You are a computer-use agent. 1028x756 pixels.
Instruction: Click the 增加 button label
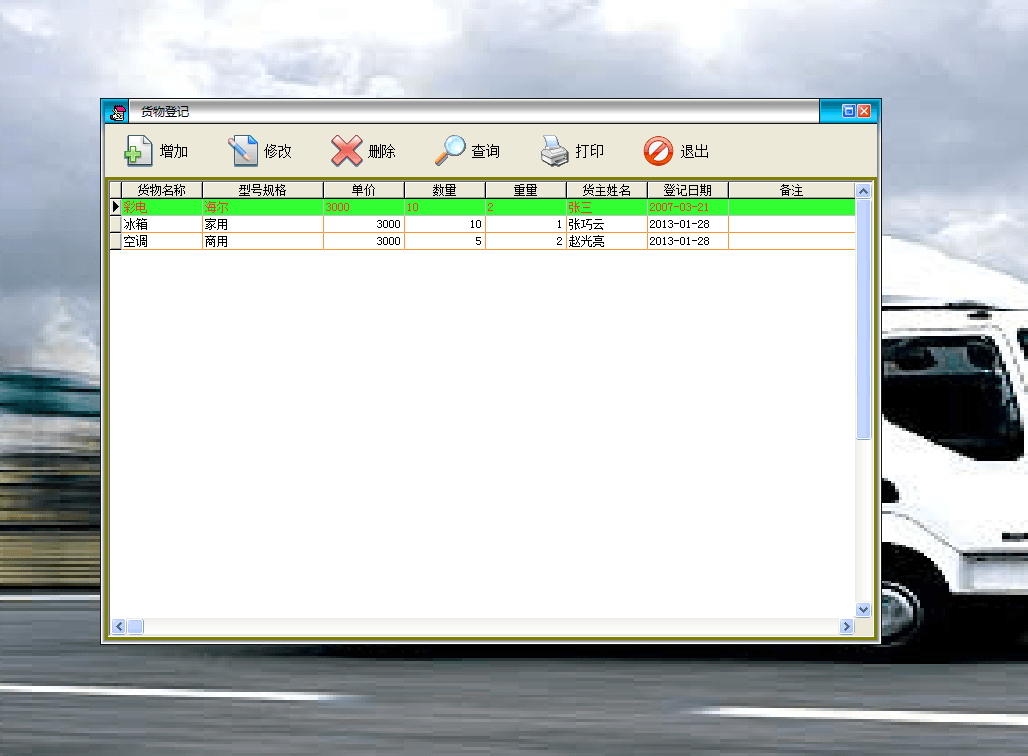click(174, 151)
